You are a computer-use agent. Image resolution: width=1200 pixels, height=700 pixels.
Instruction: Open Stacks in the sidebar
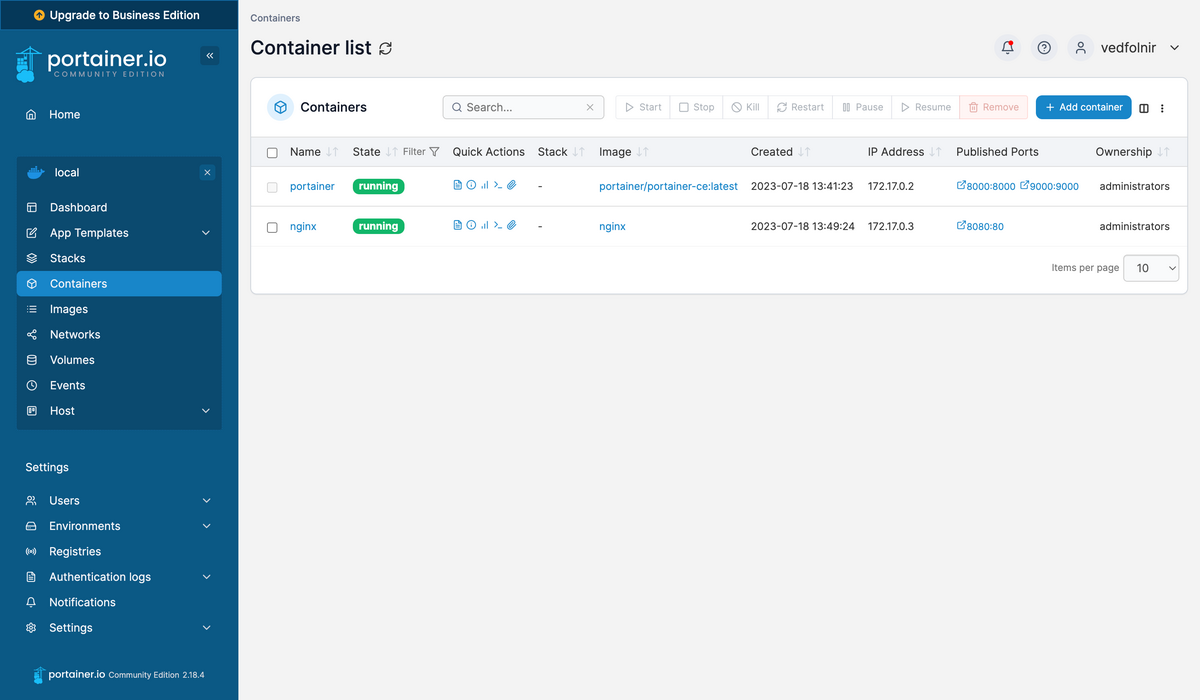(x=119, y=258)
